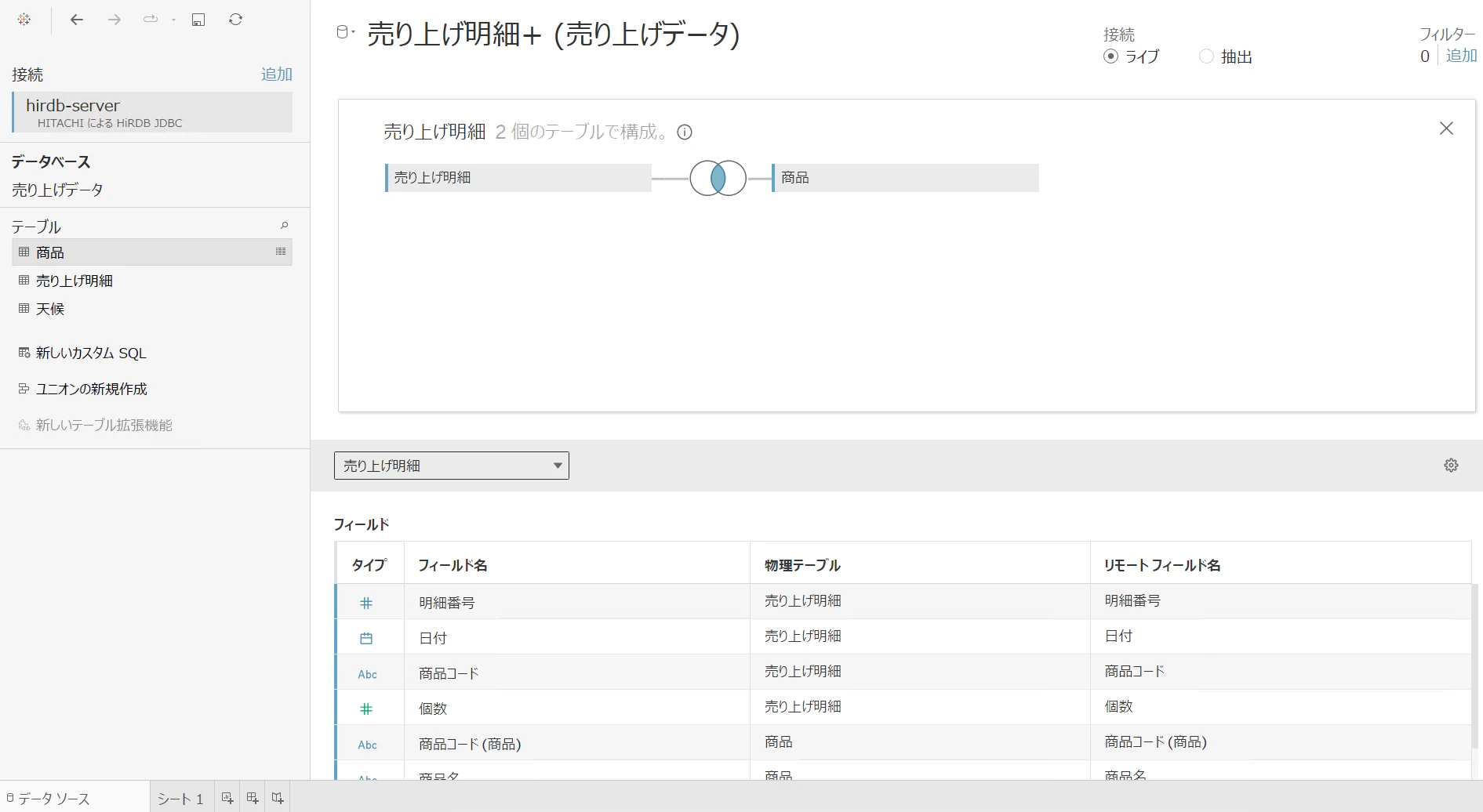Click the field name 日付
This screenshot has width=1483, height=812.
point(433,638)
